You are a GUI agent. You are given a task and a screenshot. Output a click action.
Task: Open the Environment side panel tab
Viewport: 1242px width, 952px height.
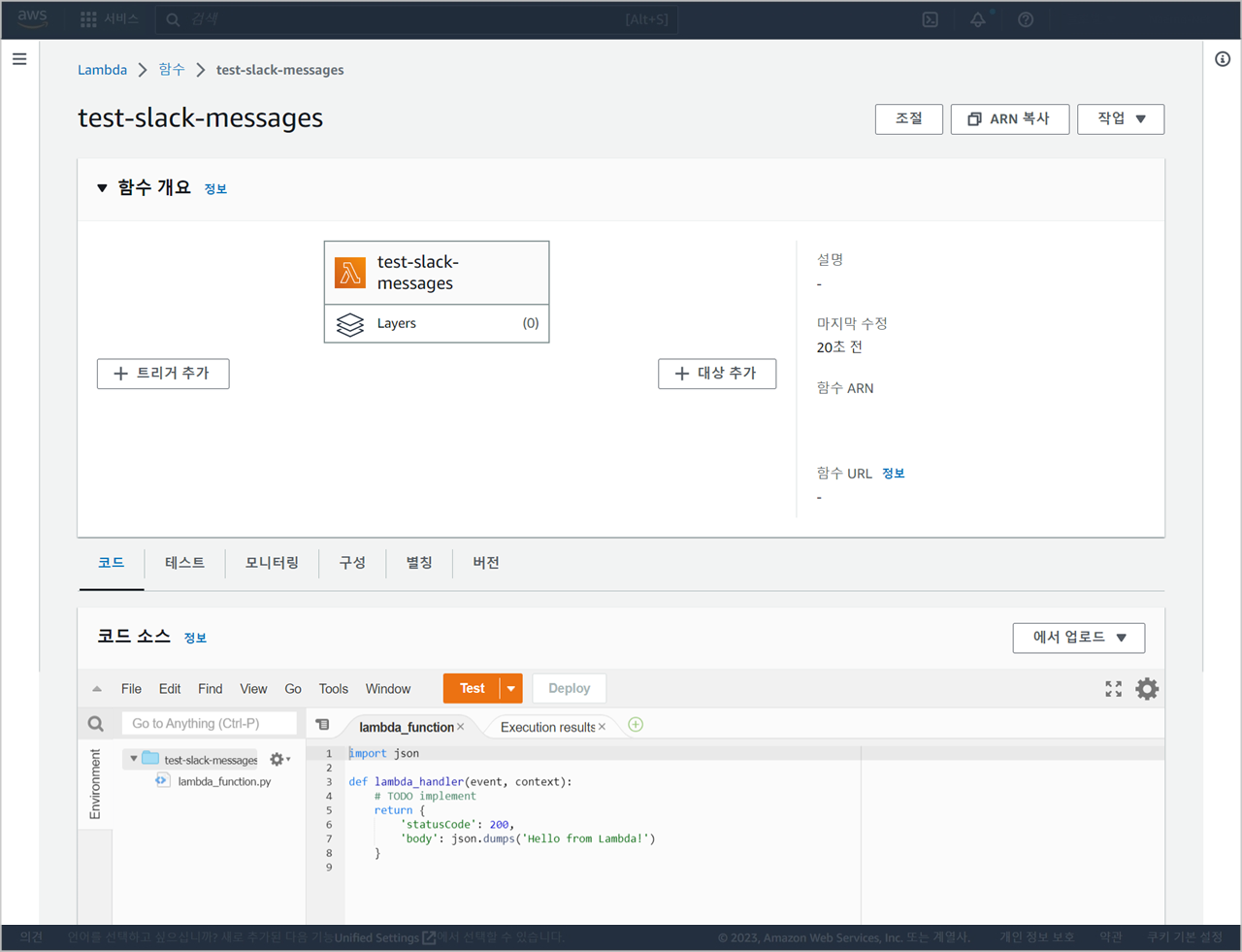[95, 784]
